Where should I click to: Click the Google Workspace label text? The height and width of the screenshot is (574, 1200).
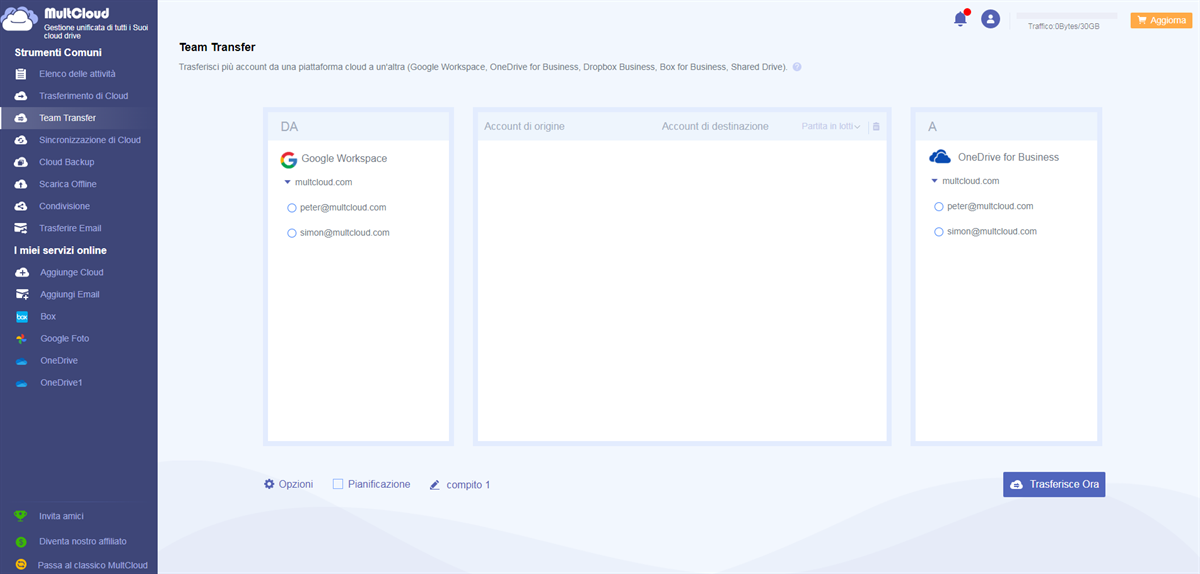coord(344,159)
